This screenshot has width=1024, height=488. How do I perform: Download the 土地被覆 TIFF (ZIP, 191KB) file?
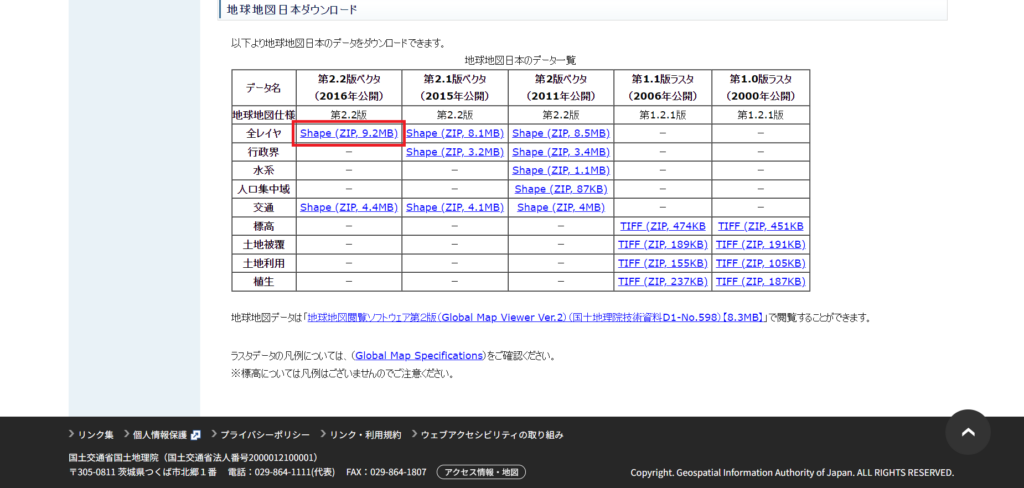click(760, 245)
